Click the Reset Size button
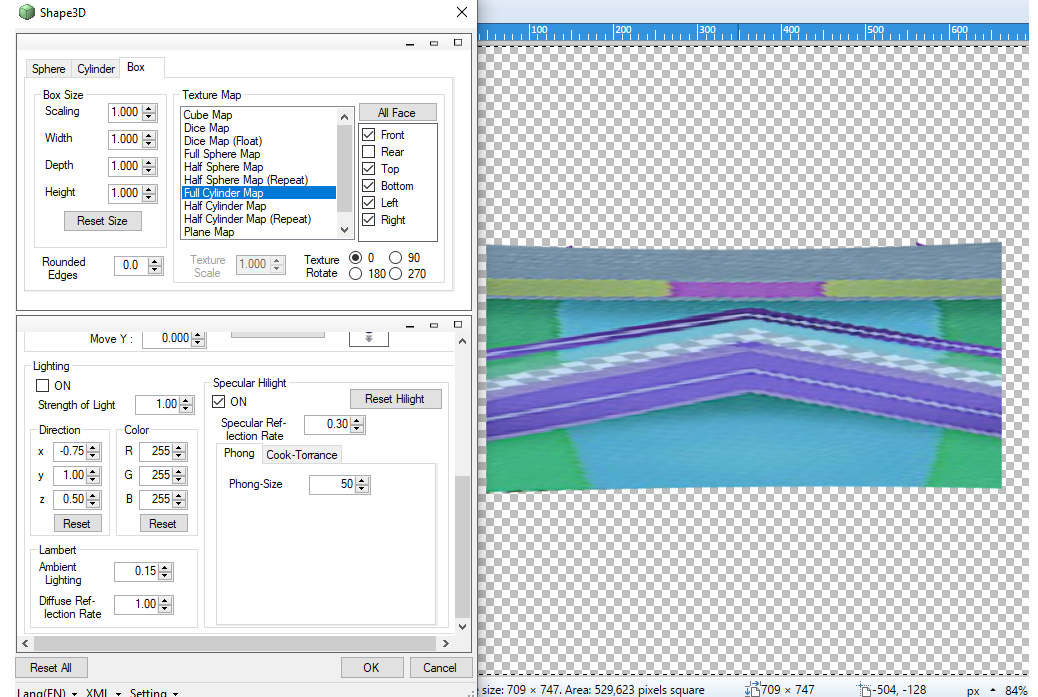Screen dimensions: 1038x697 click(x=103, y=220)
